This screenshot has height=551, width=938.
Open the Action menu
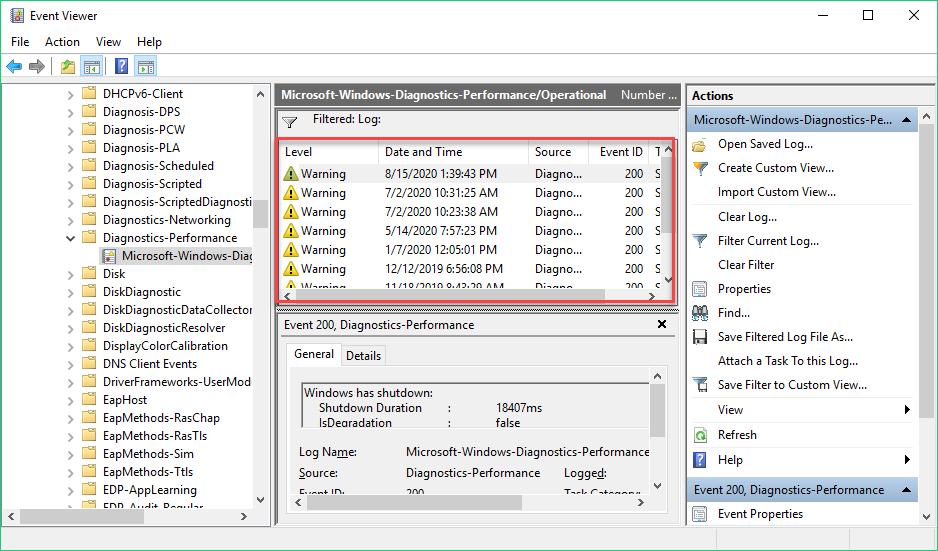[x=62, y=42]
